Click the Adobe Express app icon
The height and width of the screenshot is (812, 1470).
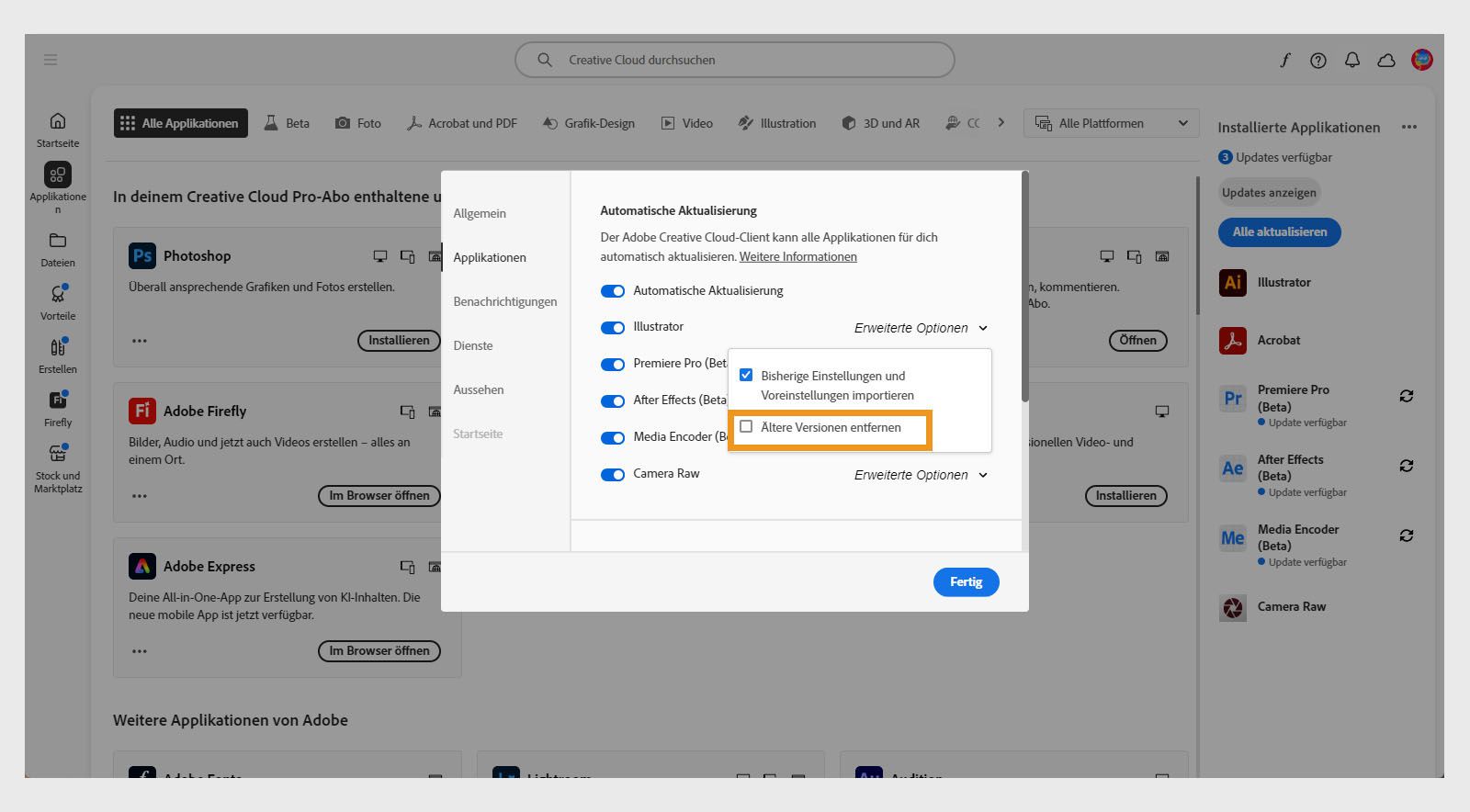tap(142, 566)
